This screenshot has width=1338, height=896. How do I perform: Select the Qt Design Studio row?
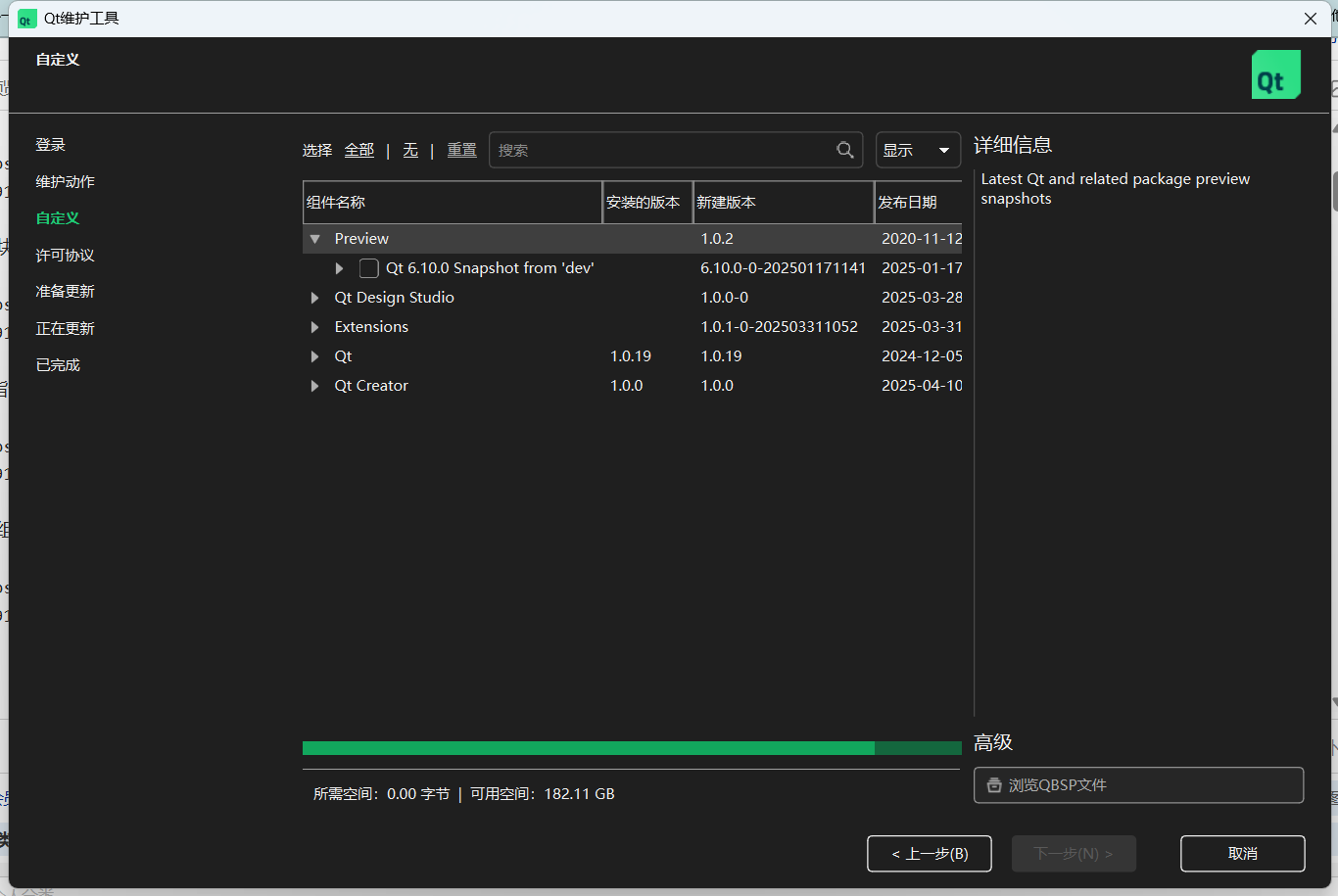pos(632,298)
